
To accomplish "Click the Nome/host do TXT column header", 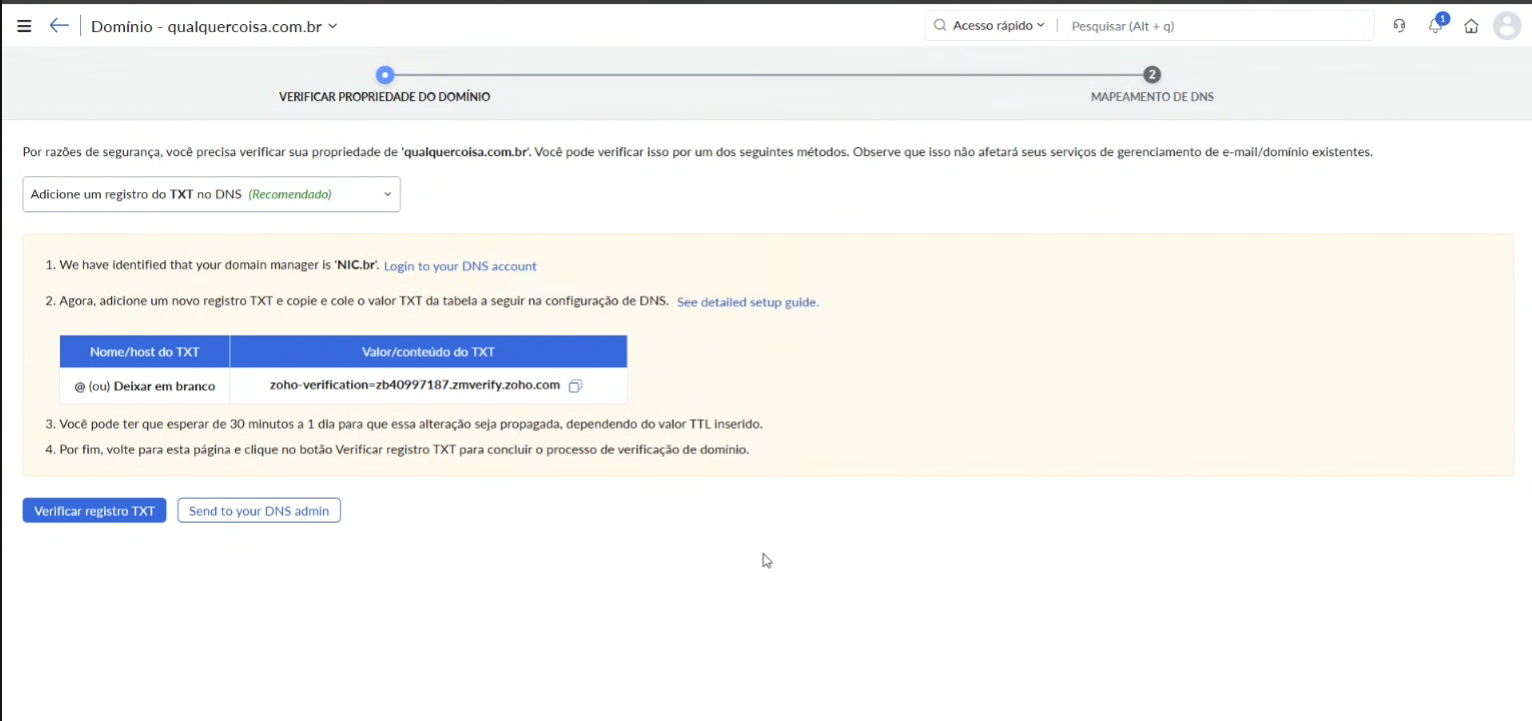I will coord(145,352).
